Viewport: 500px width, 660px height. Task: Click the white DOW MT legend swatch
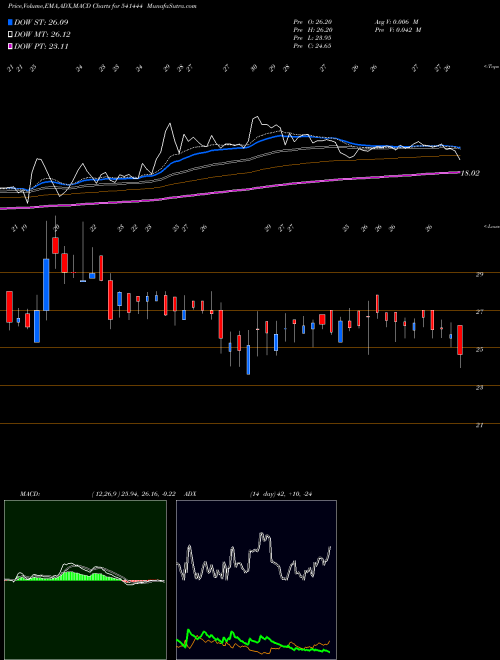[11, 35]
